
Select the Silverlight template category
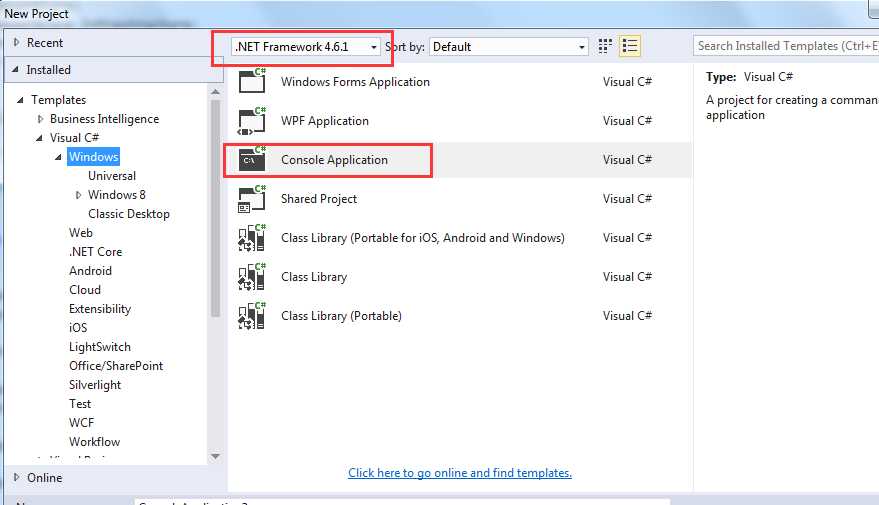(95, 385)
